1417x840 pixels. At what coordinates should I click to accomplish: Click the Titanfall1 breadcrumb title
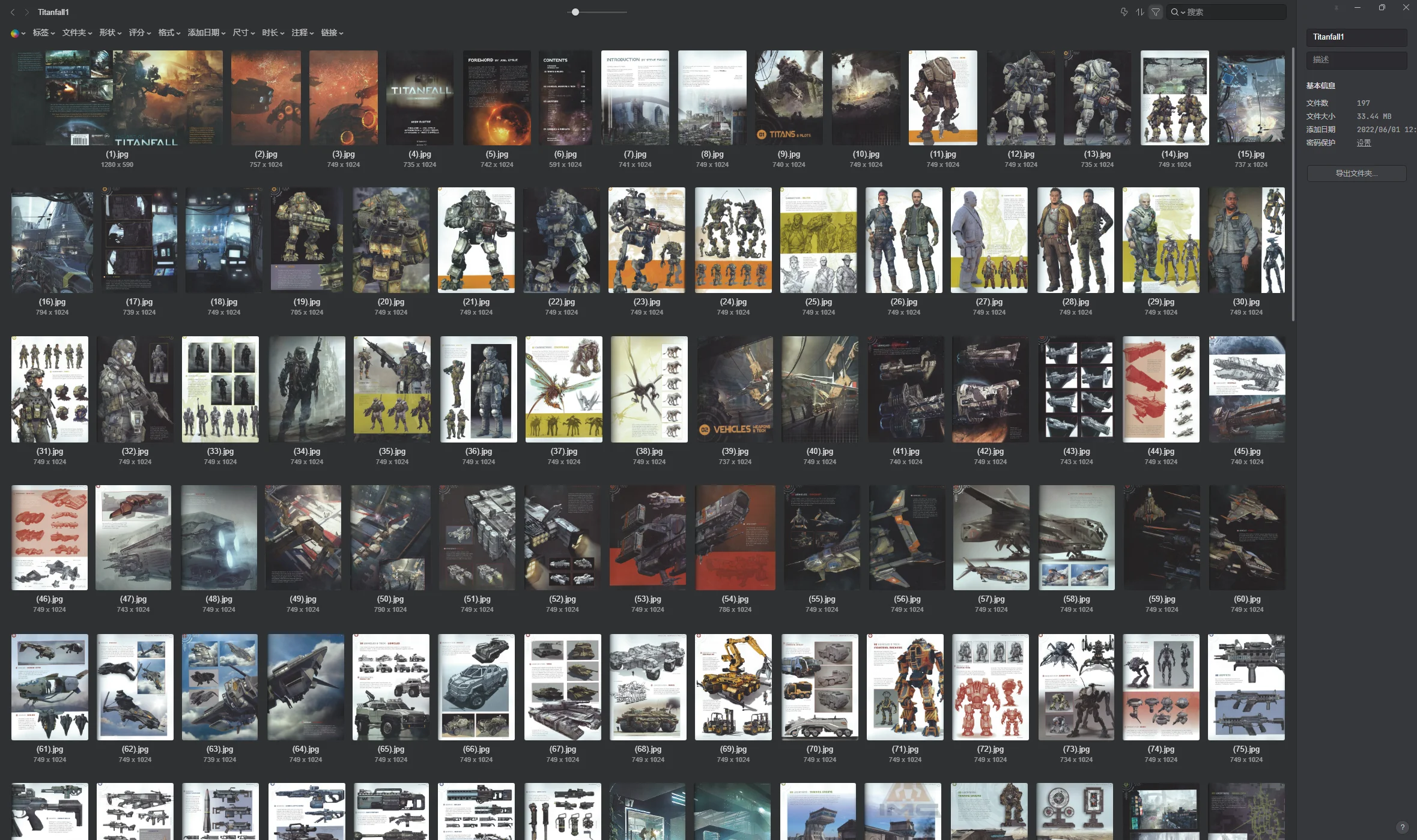[53, 12]
